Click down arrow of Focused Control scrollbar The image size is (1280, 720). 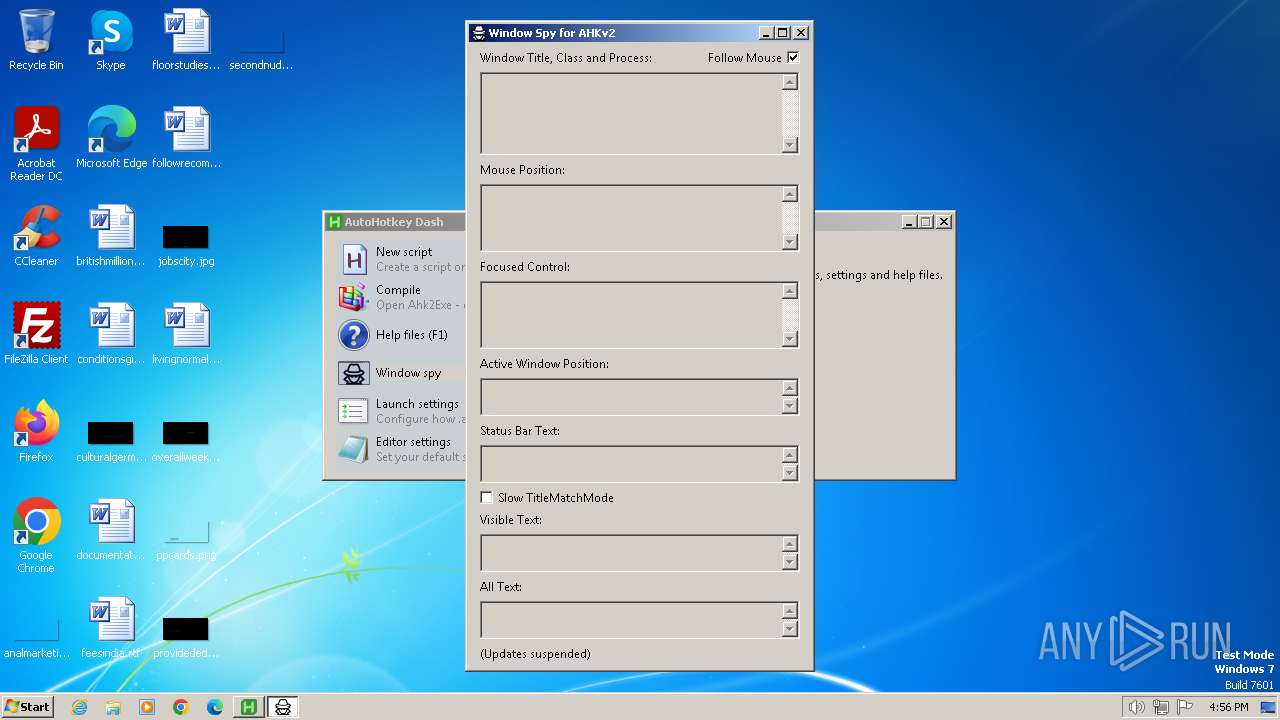[790, 339]
